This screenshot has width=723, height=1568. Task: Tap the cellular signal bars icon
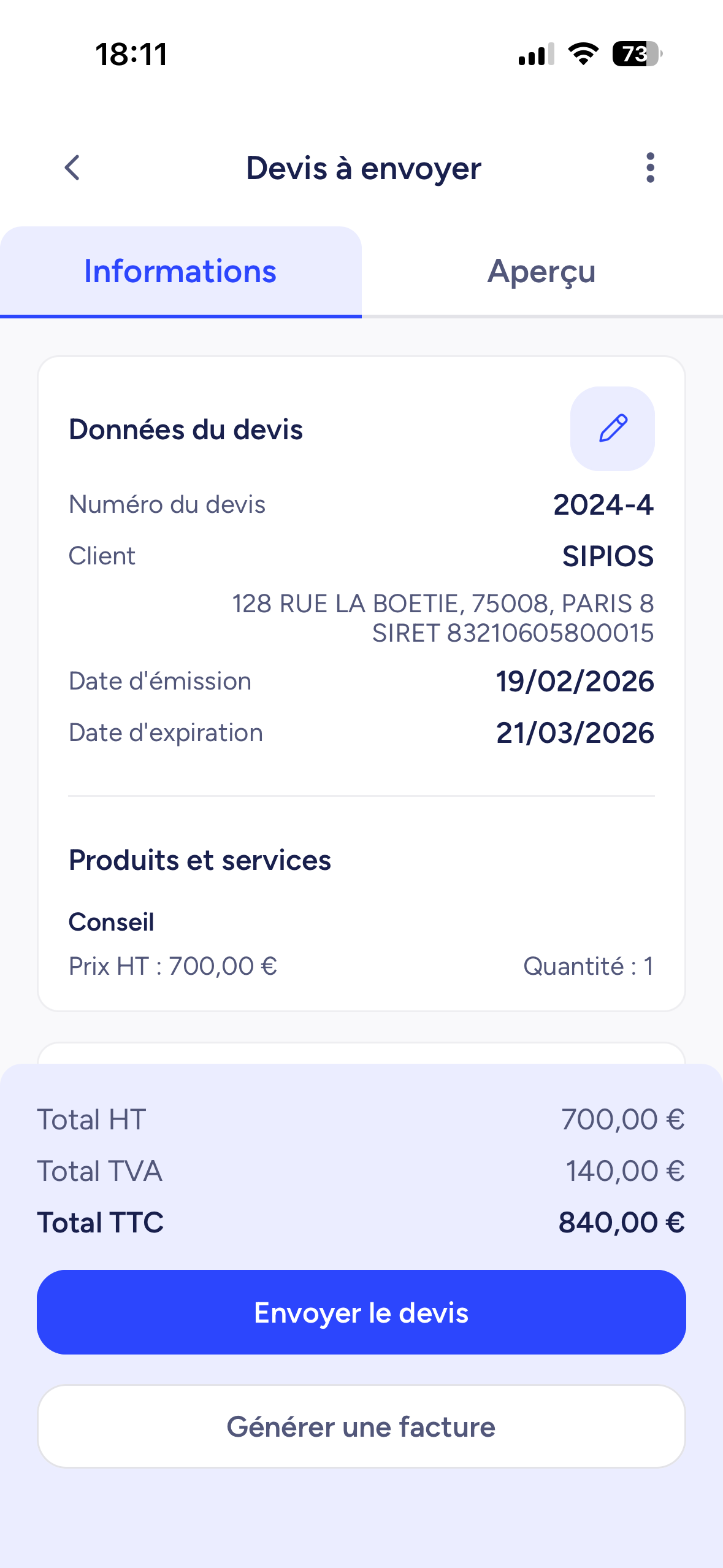[x=537, y=54]
